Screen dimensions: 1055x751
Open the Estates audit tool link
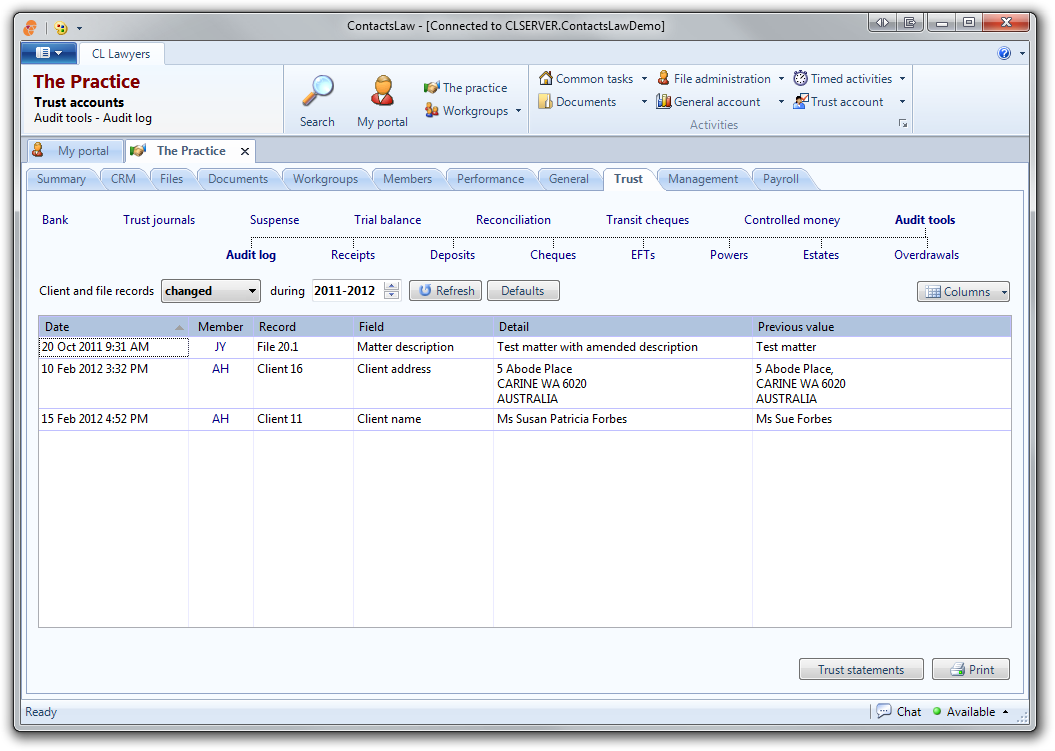(x=821, y=255)
